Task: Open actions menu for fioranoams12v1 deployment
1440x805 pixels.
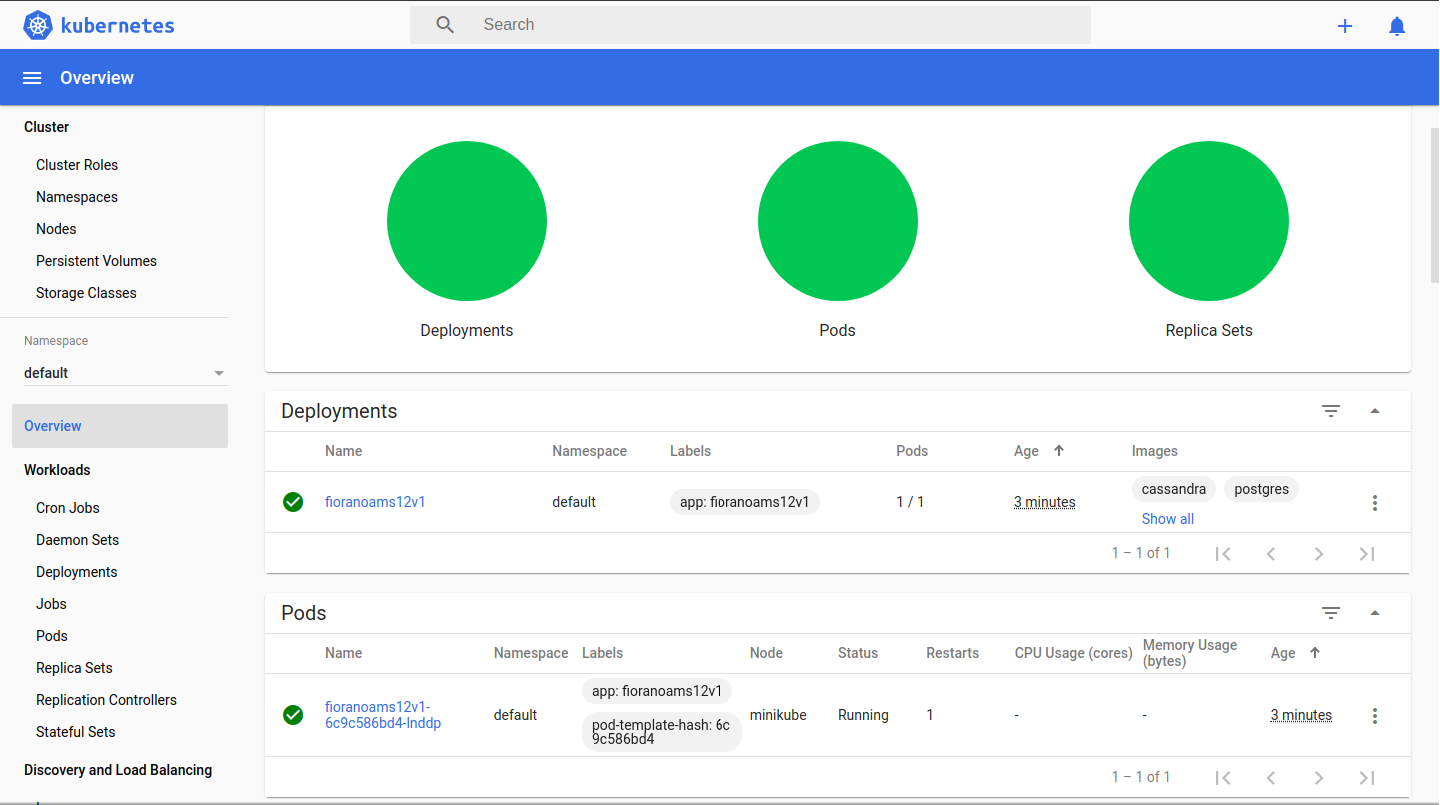Action: pos(1375,503)
